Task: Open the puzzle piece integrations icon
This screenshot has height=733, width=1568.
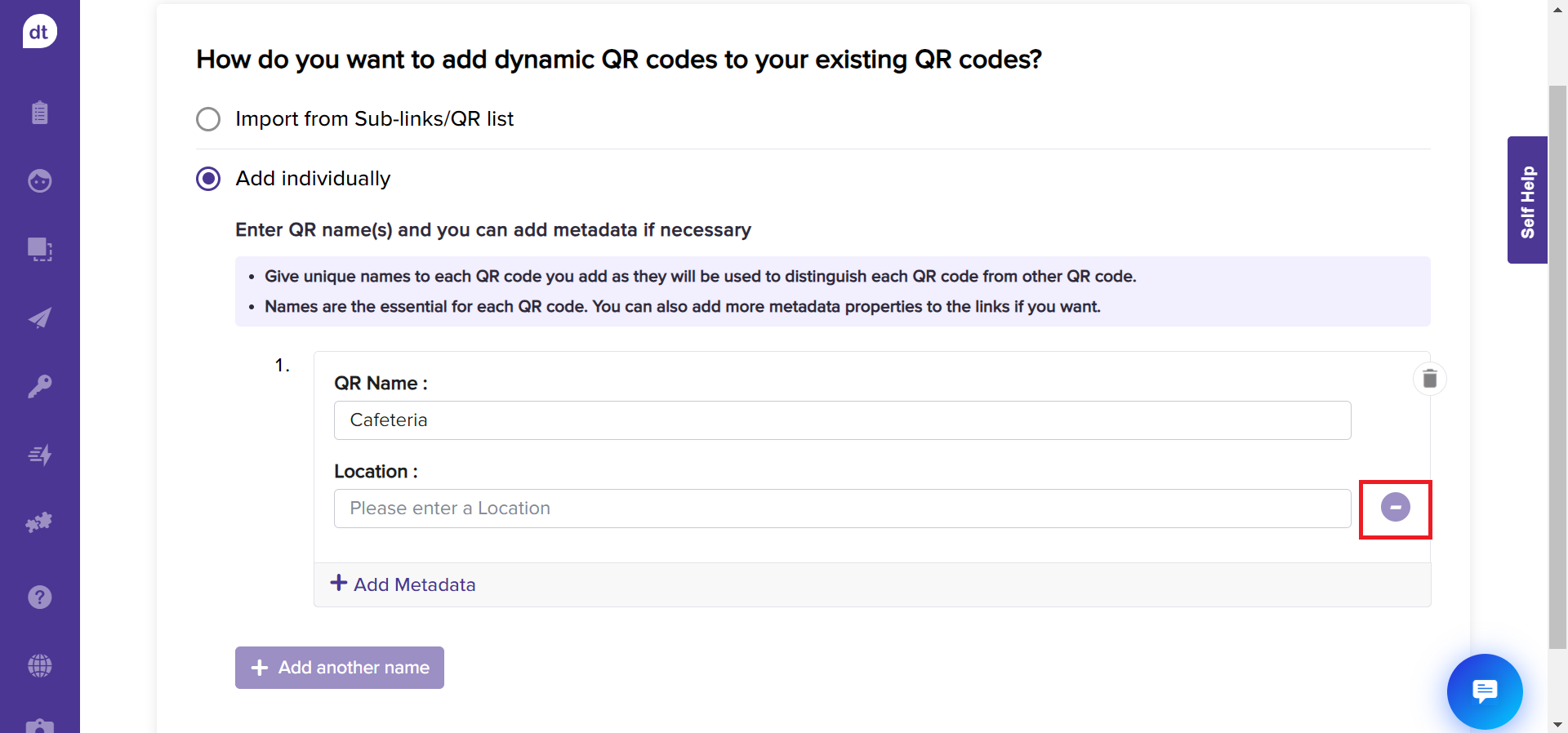Action: point(39,522)
